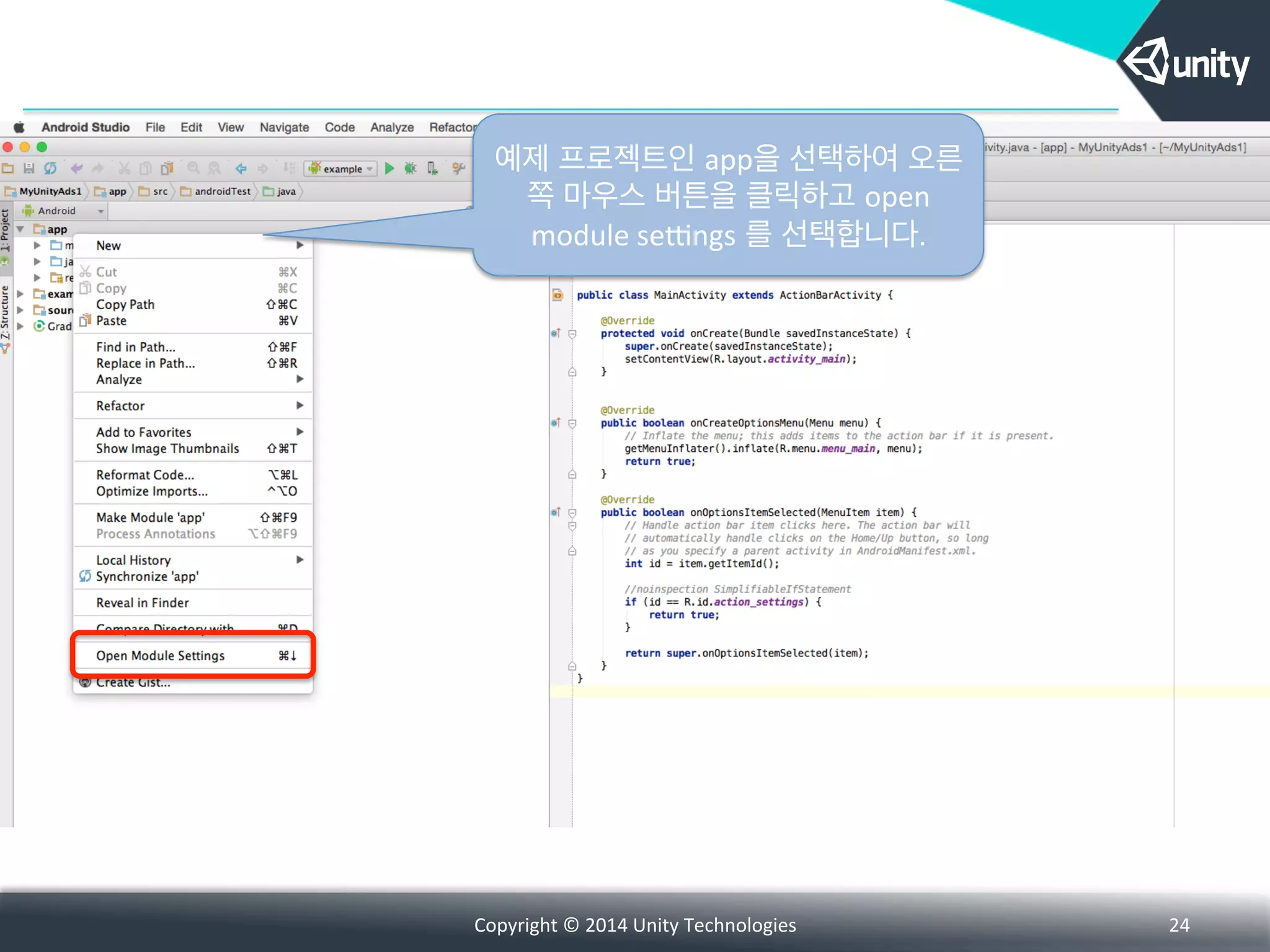Expand the 'sour' module node

coord(20,310)
